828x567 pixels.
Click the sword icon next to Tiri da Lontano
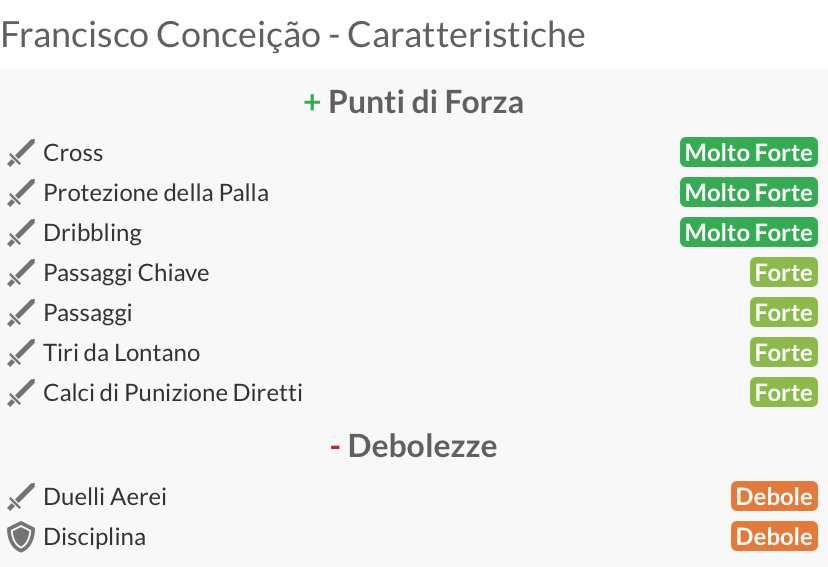[x=21, y=353]
